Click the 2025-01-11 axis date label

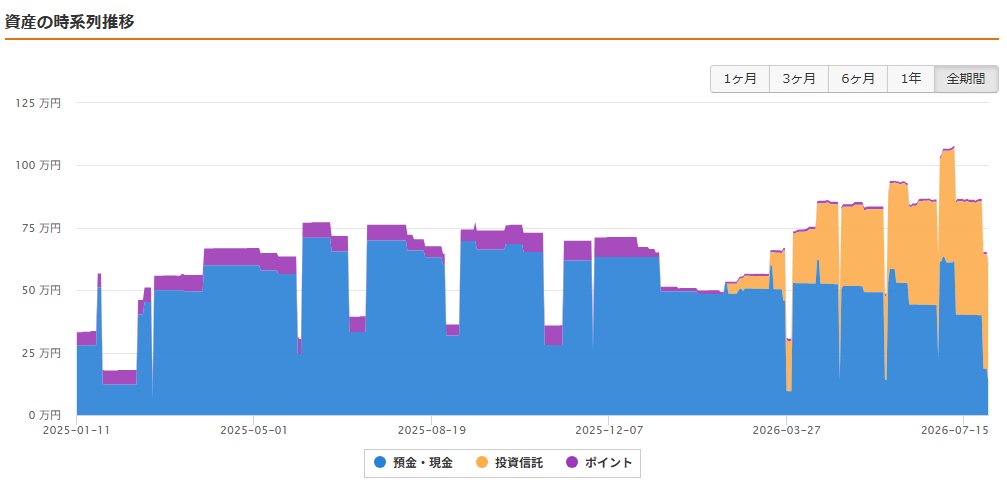coord(77,429)
